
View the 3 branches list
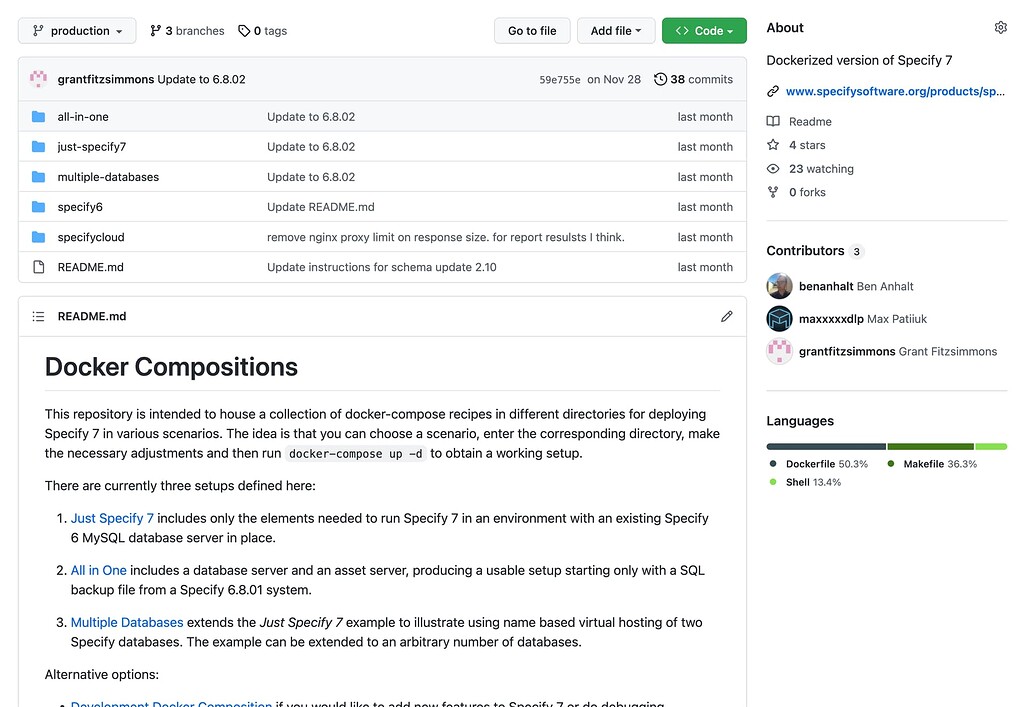[x=187, y=31]
